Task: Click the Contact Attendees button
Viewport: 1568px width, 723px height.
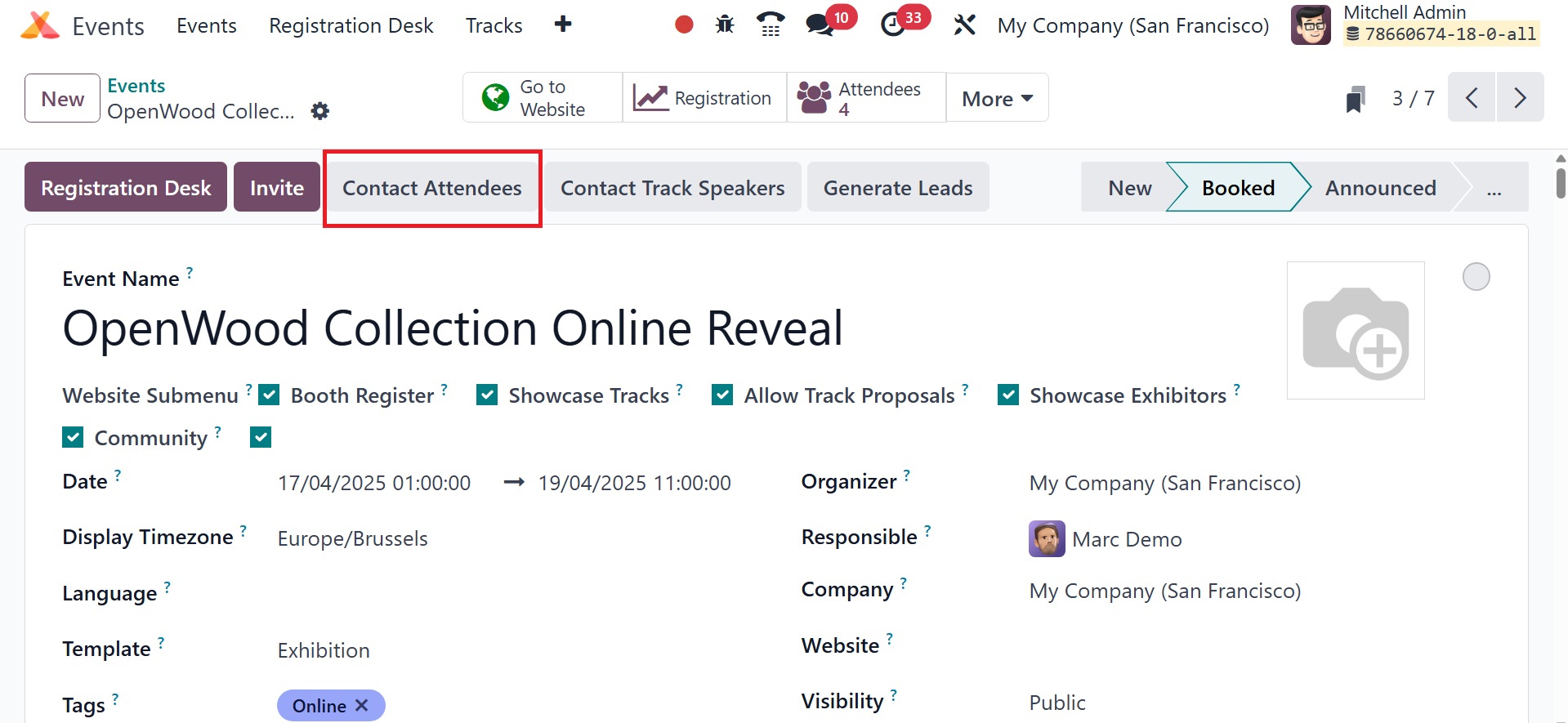Action: point(432,187)
